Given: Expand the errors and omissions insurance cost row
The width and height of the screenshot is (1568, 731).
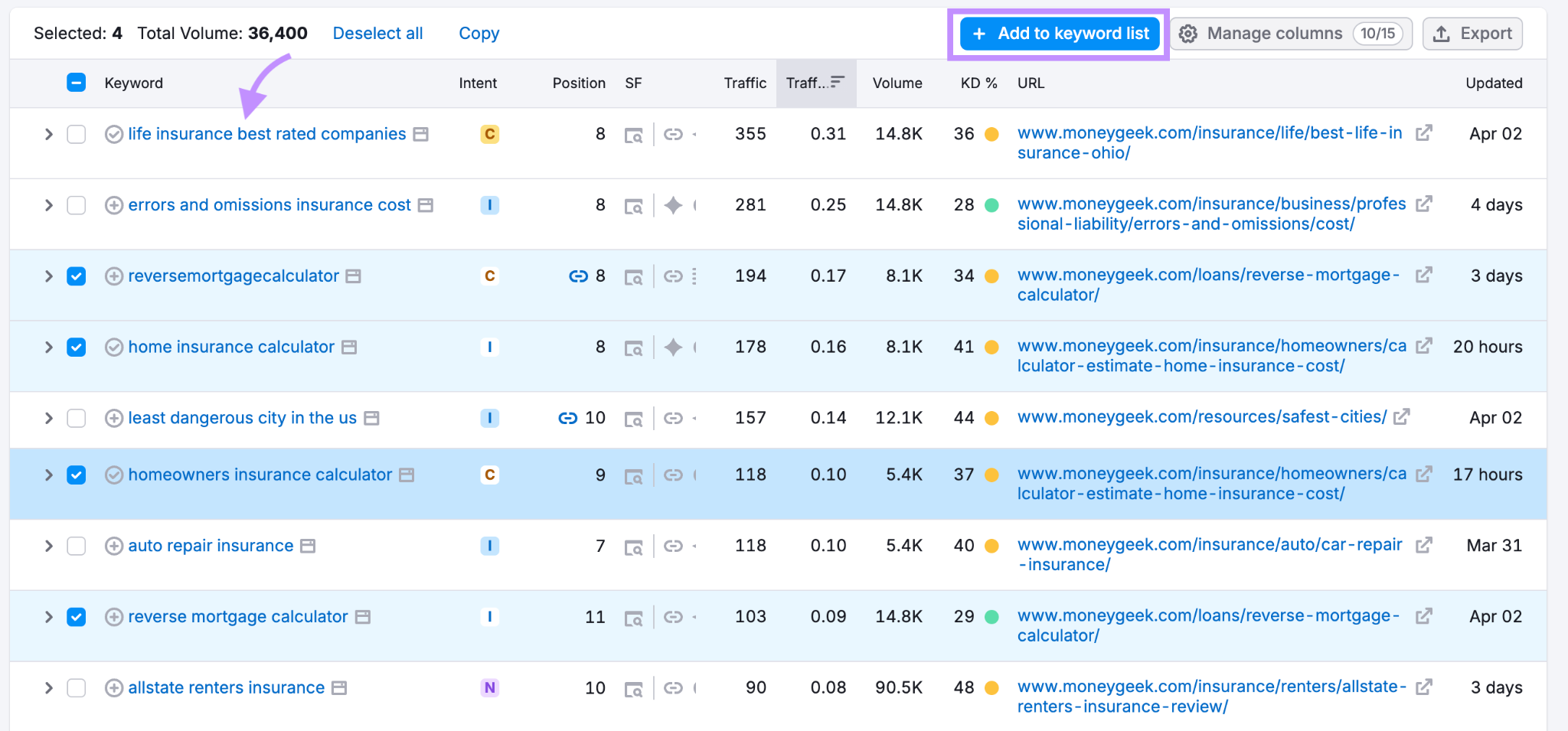Looking at the screenshot, I should pyautogui.click(x=48, y=205).
